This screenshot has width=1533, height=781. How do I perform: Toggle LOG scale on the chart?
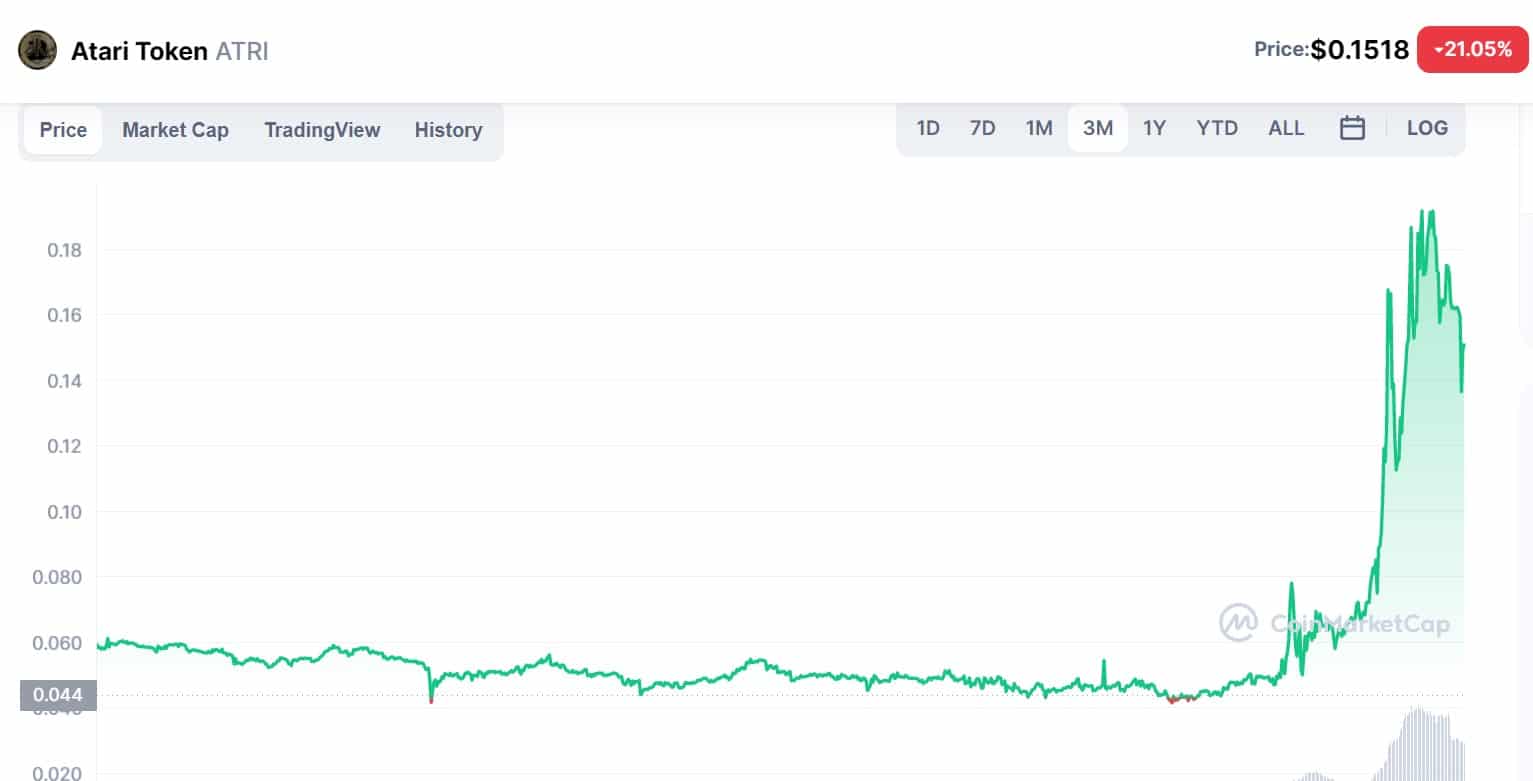tap(1426, 128)
